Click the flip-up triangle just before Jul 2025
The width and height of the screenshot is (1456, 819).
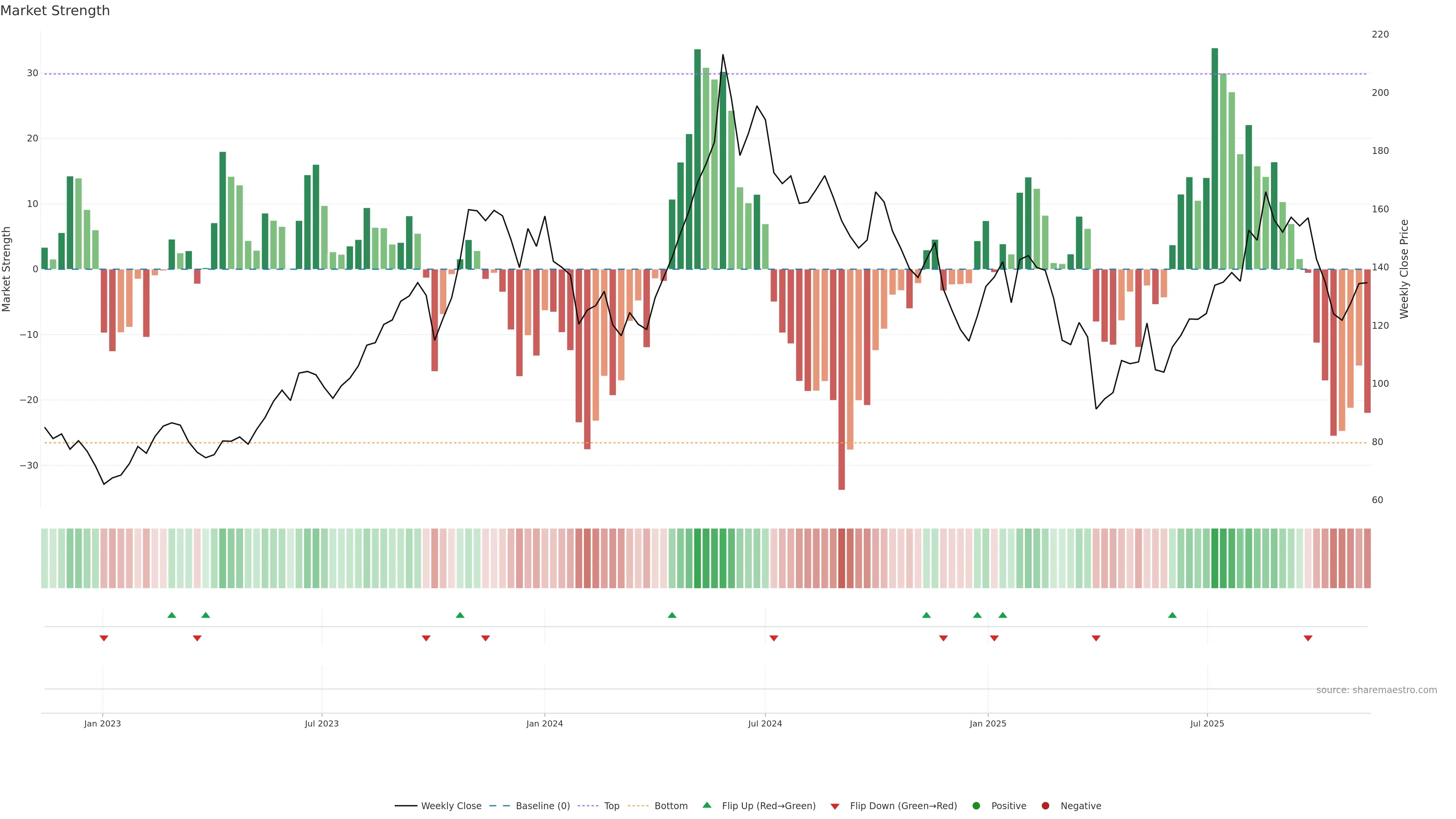click(x=1172, y=615)
